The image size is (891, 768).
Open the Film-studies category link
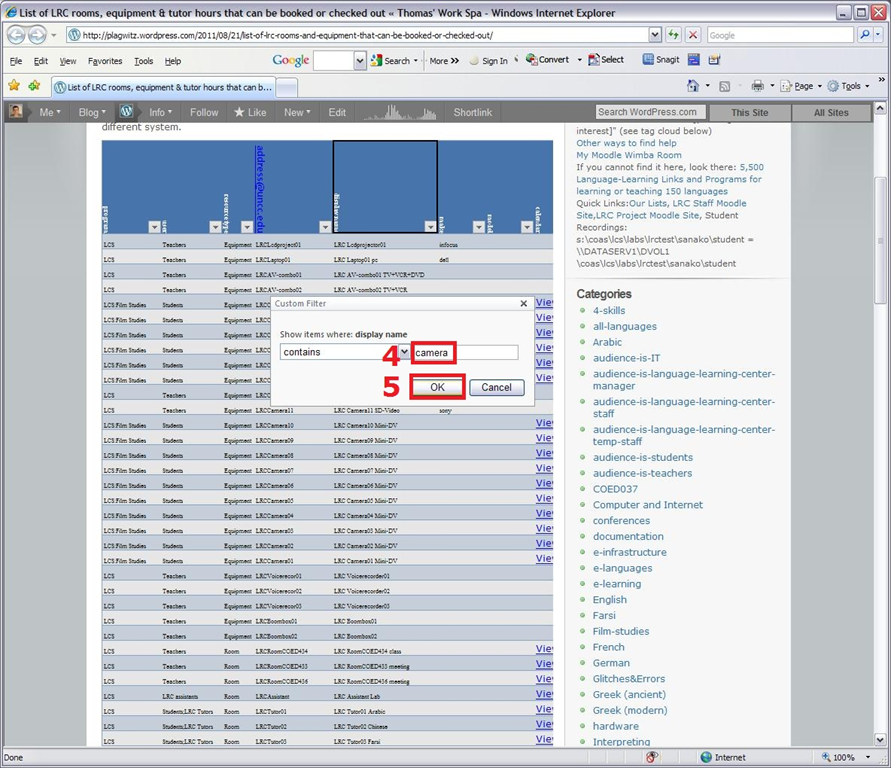pyautogui.click(x=621, y=631)
